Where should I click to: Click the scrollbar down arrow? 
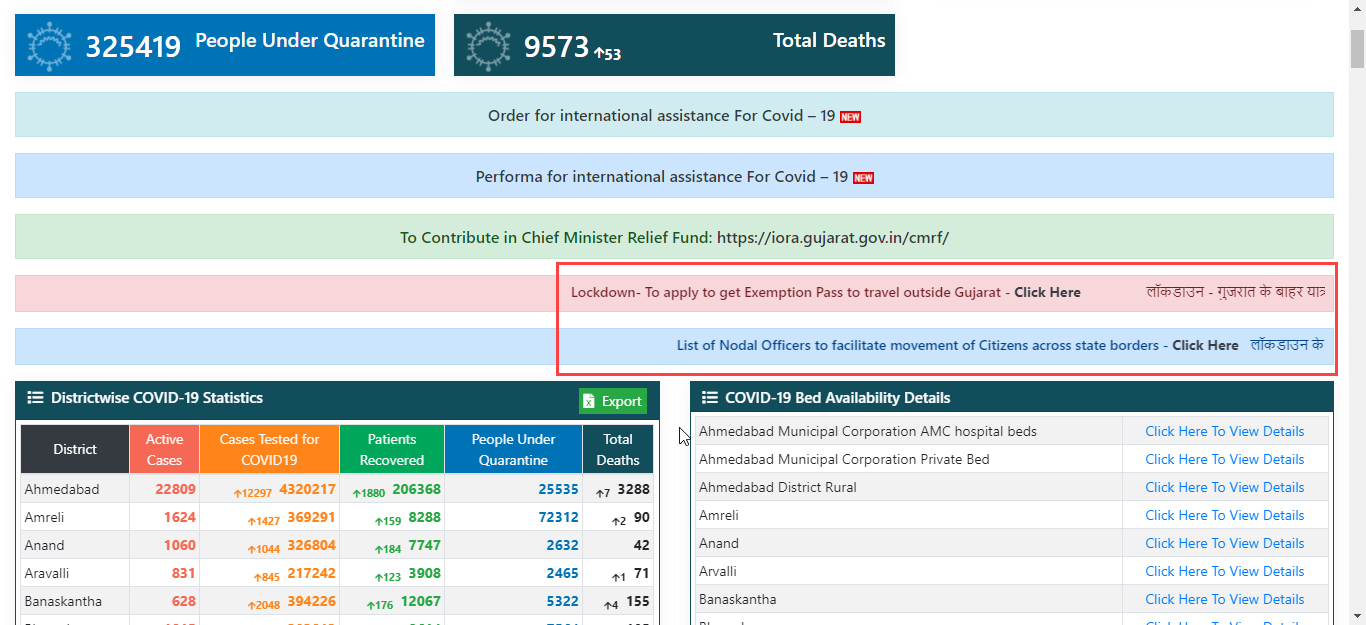[1357, 616]
